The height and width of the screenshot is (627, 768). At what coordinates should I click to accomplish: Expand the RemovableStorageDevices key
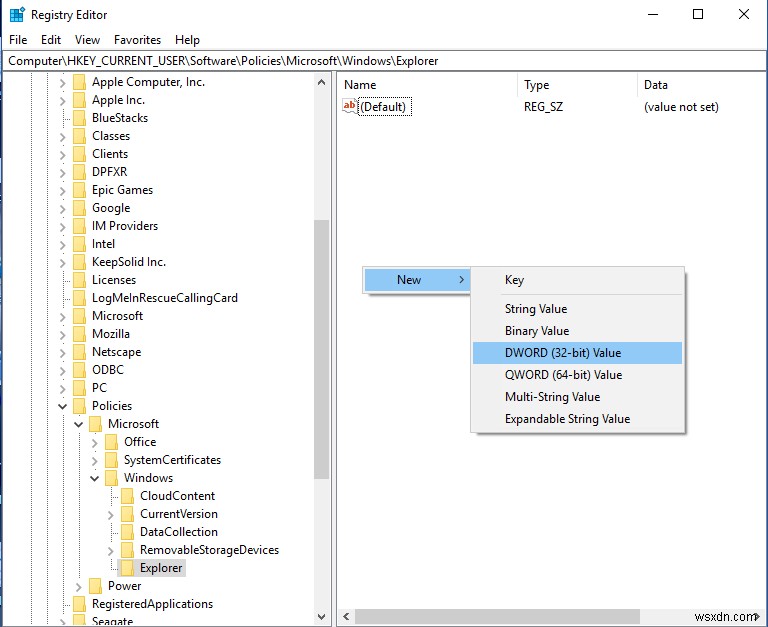pos(111,551)
